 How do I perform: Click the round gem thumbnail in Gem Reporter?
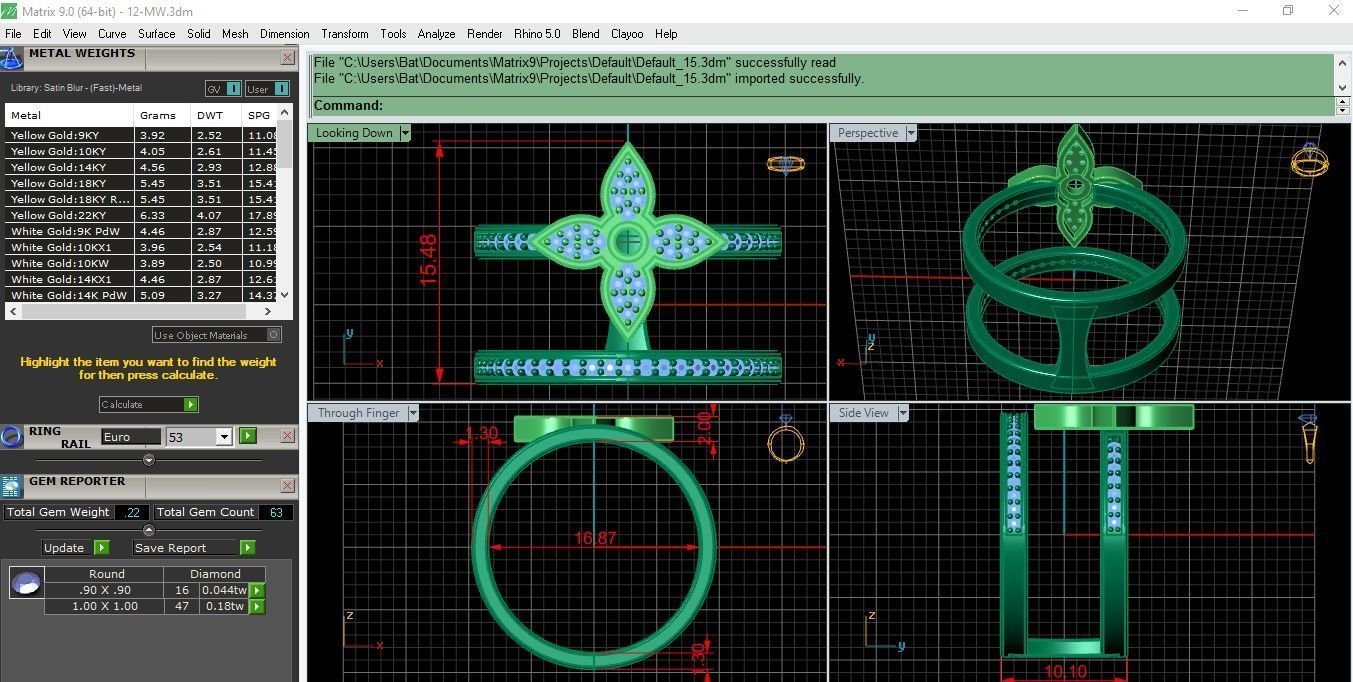coord(26,583)
